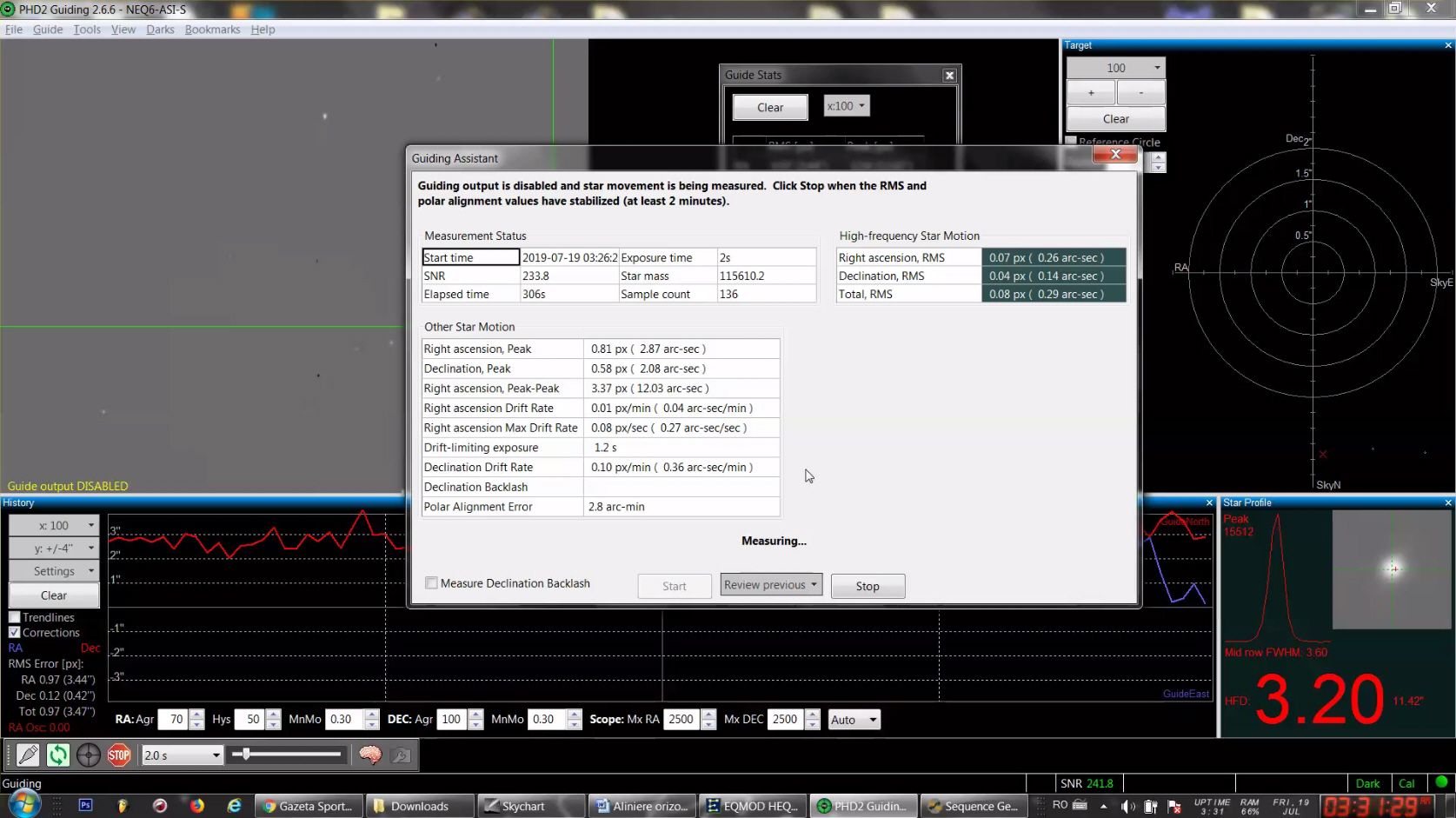1456x818 pixels.
Task: Open Windows Start orb
Action: tap(23, 805)
